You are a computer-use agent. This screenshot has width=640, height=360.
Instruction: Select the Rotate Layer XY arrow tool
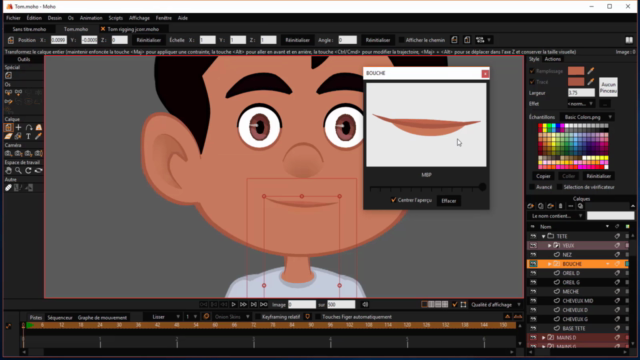coord(29,127)
